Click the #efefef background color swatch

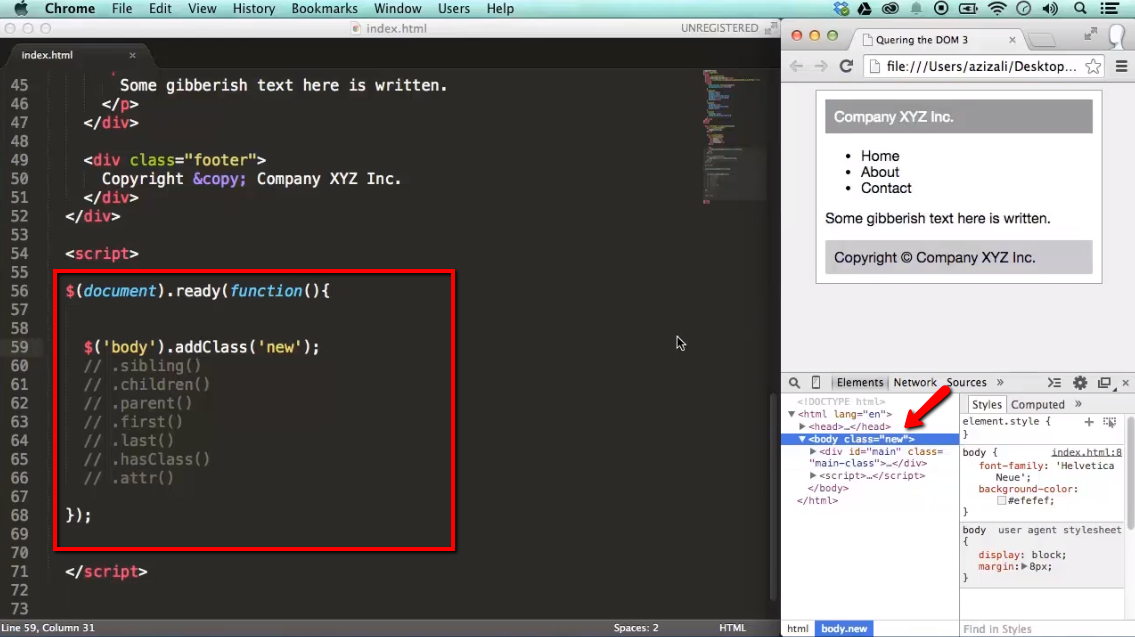point(1001,501)
